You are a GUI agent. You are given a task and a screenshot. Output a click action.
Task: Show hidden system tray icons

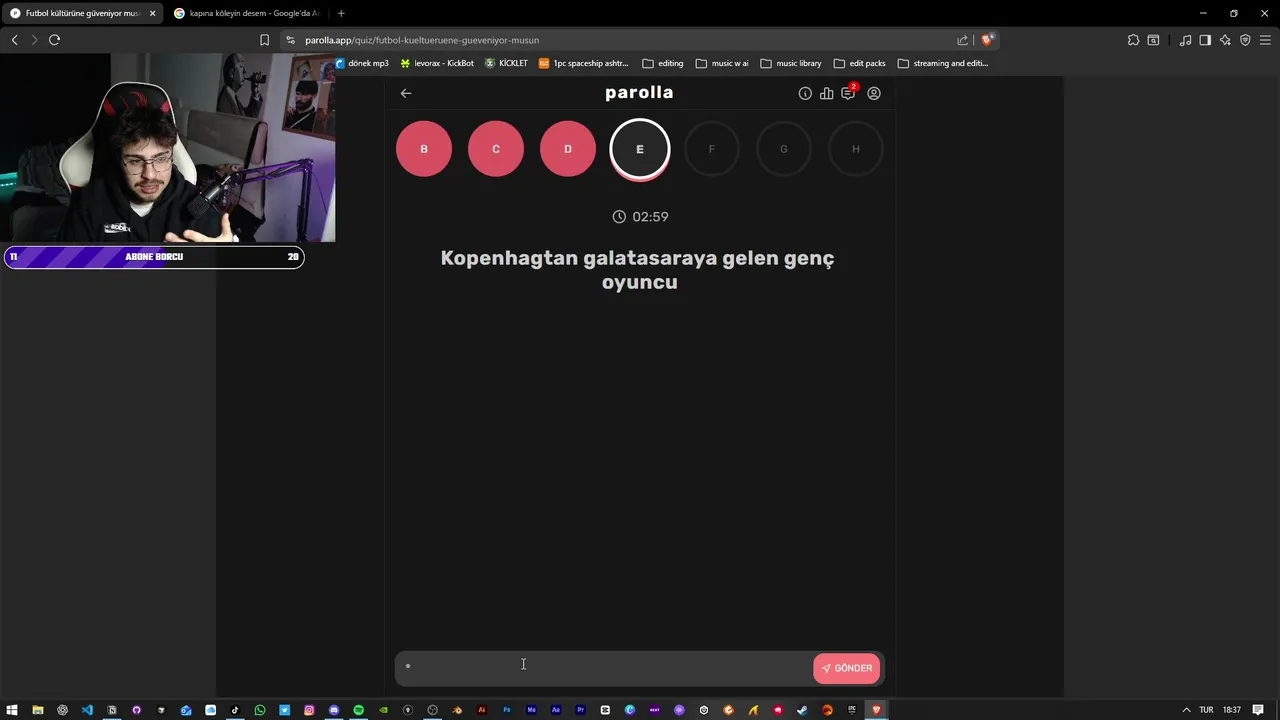1186,710
